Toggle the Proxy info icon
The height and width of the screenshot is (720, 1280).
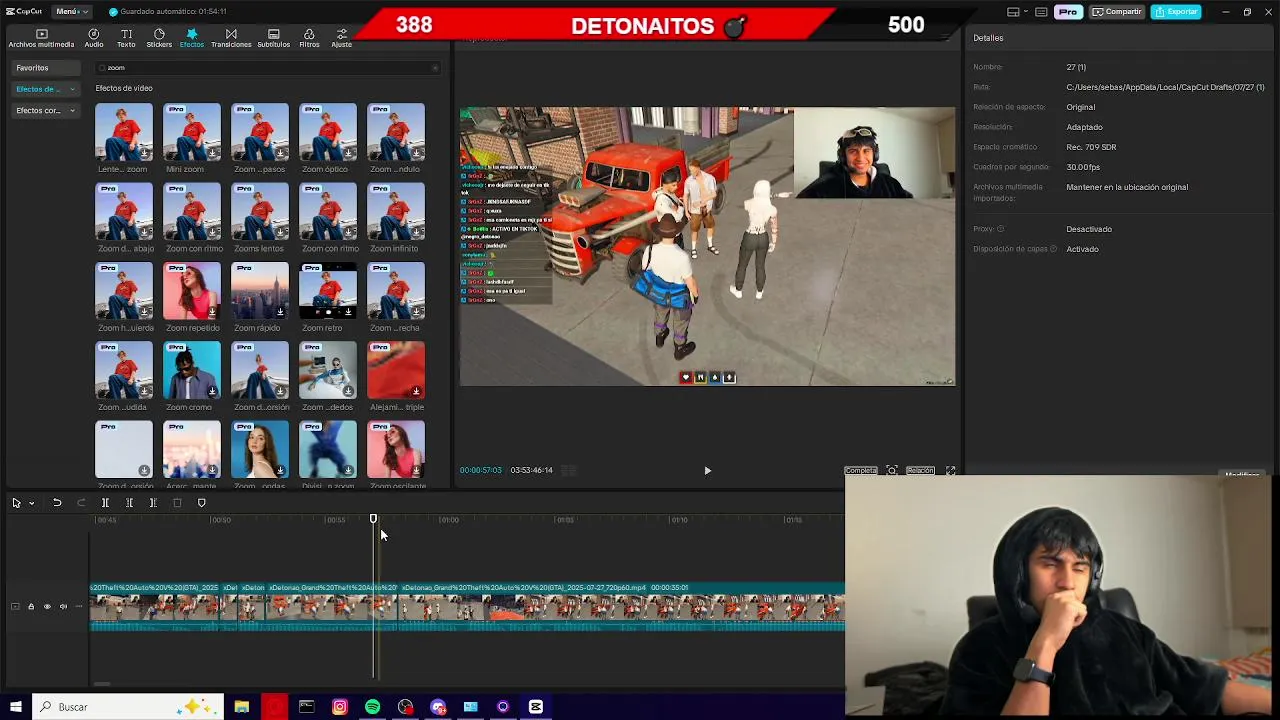tap(1000, 229)
